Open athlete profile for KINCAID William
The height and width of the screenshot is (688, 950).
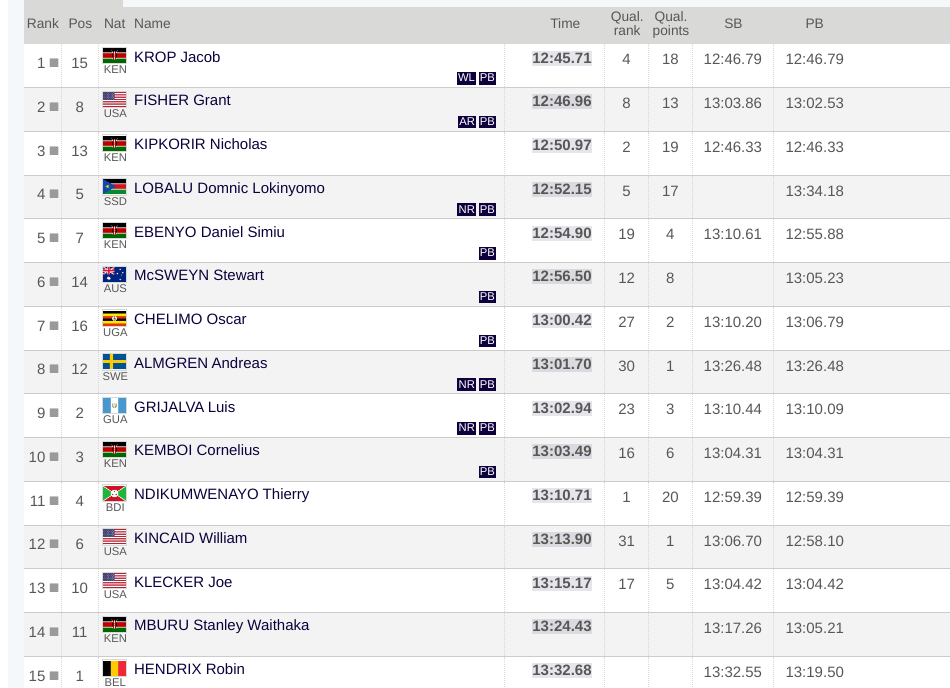tap(190, 538)
